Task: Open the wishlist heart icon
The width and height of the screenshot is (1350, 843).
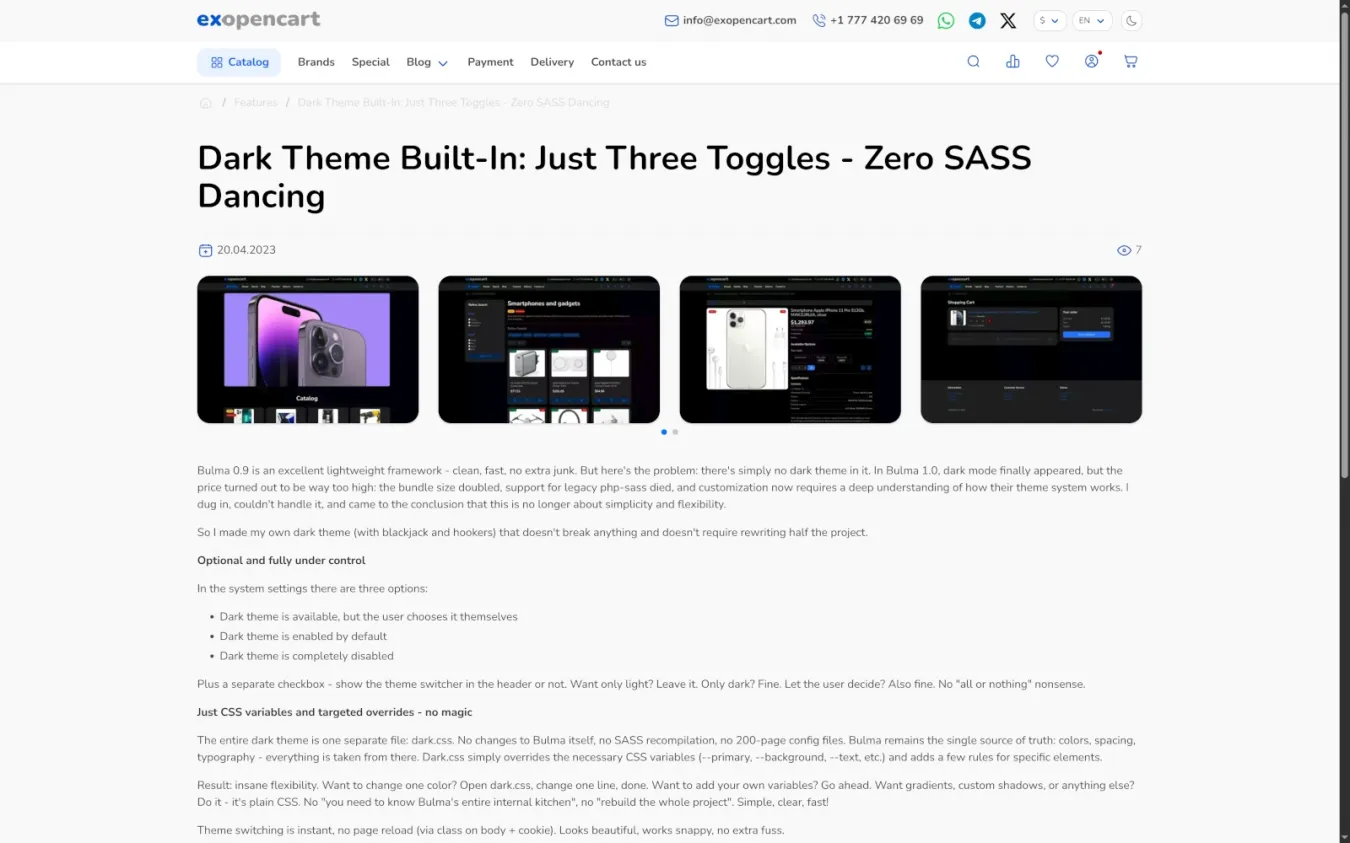Action: click(x=1052, y=62)
